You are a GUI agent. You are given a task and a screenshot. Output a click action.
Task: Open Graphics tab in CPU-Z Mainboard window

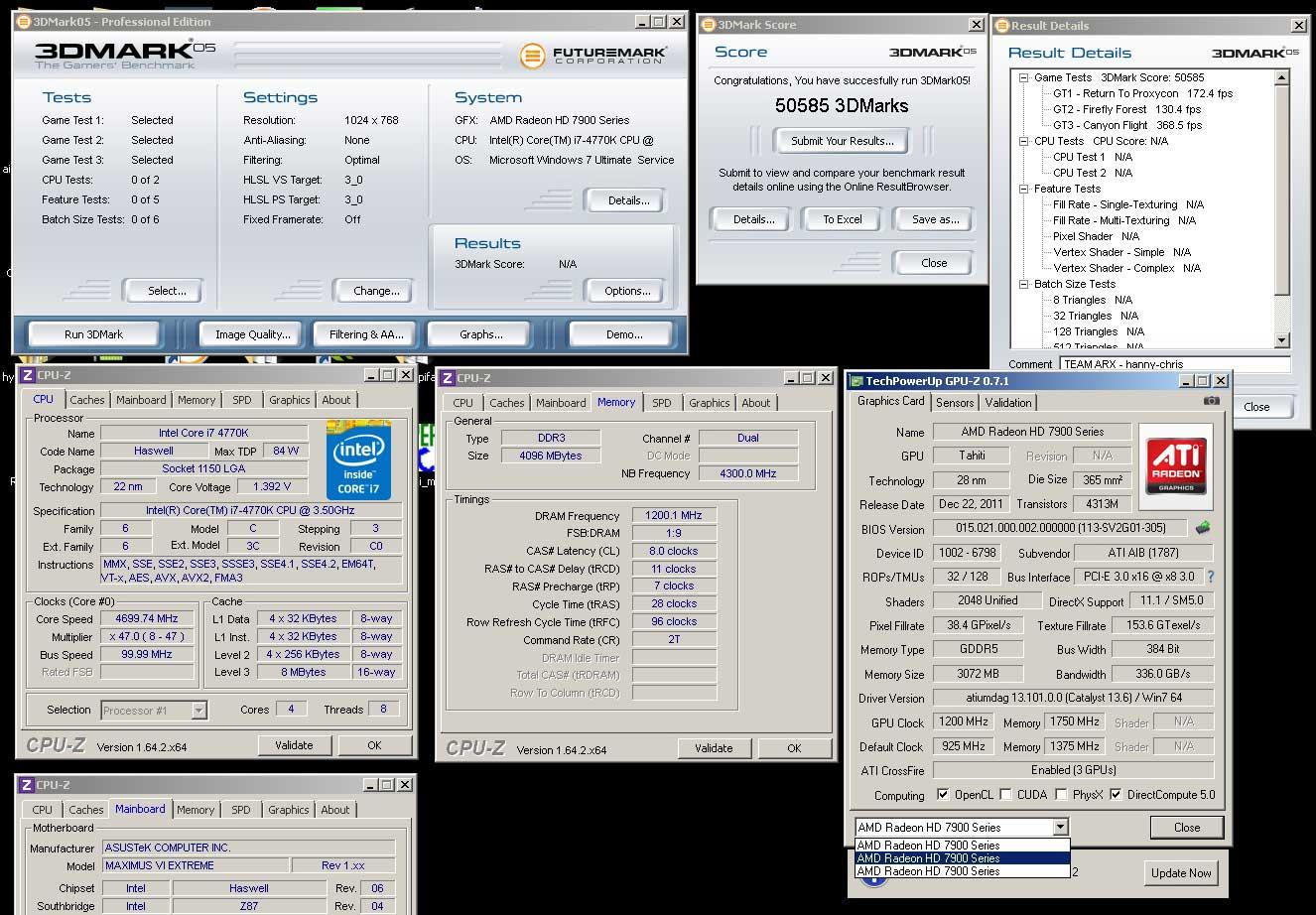pos(289,810)
